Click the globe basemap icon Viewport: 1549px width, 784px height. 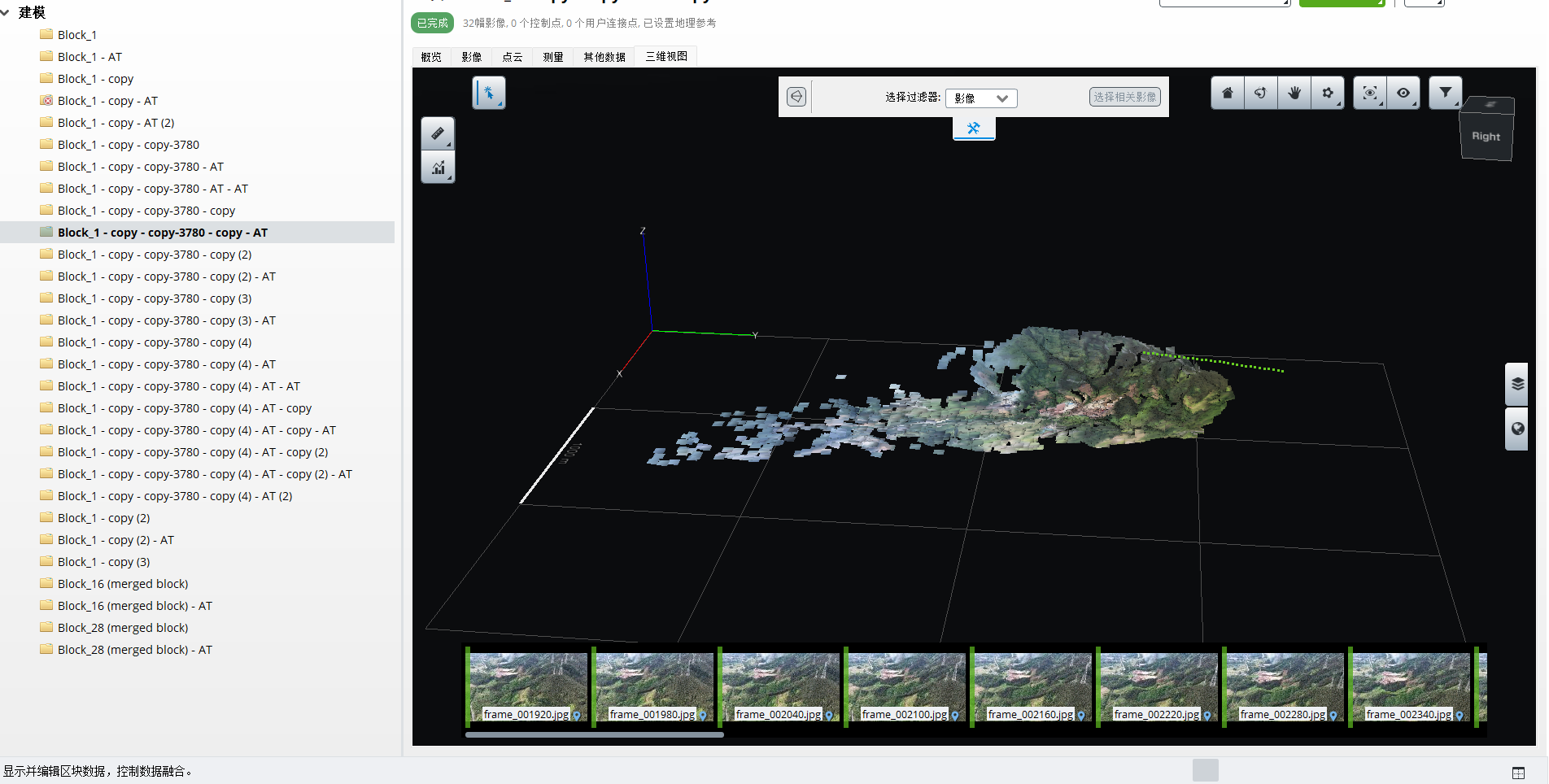coord(1517,429)
